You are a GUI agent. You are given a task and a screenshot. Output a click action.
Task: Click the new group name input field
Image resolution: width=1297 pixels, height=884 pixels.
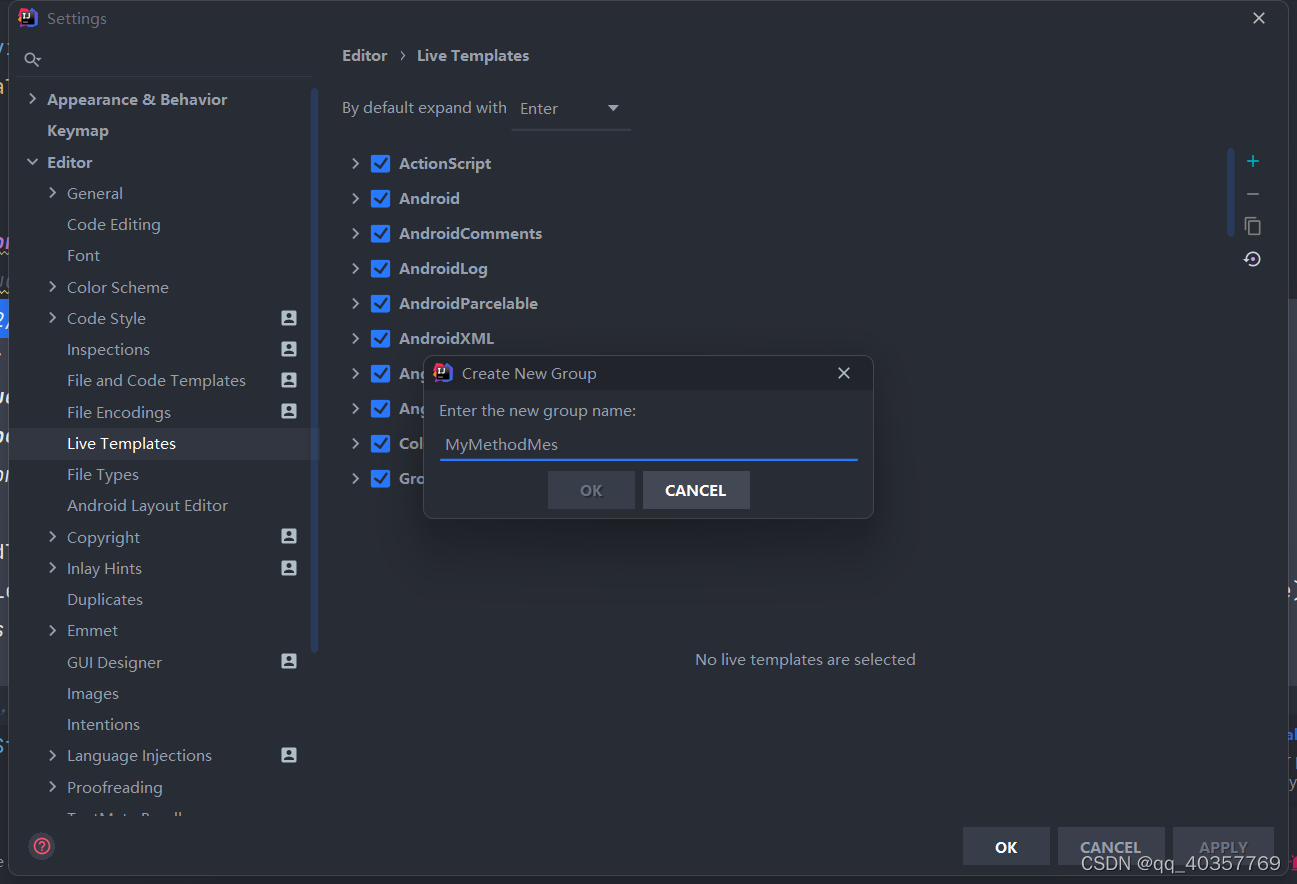pos(648,444)
